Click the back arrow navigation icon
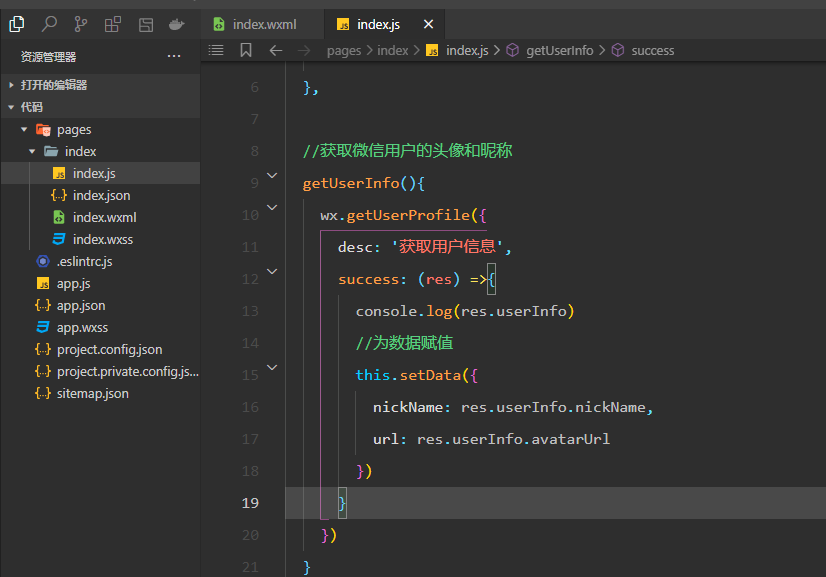This screenshot has height=577, width=826. click(x=276, y=50)
